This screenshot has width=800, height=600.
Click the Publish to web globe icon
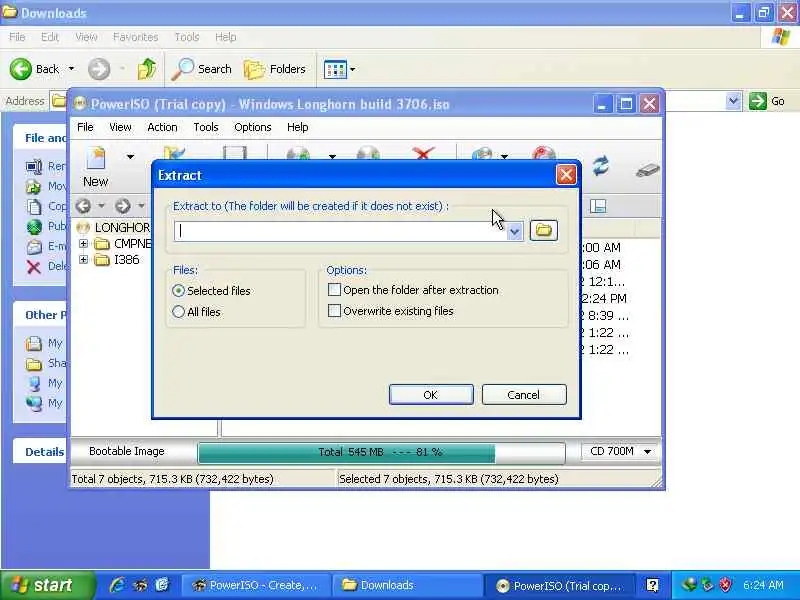tap(34, 227)
